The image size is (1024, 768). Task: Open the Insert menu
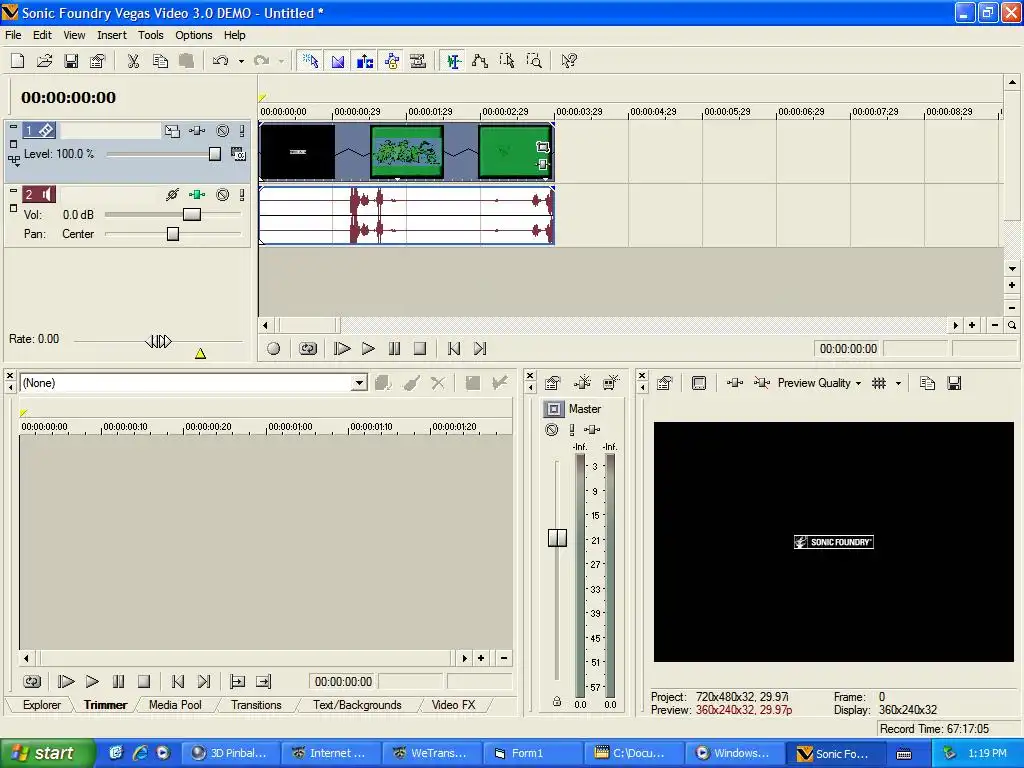pyautogui.click(x=112, y=35)
